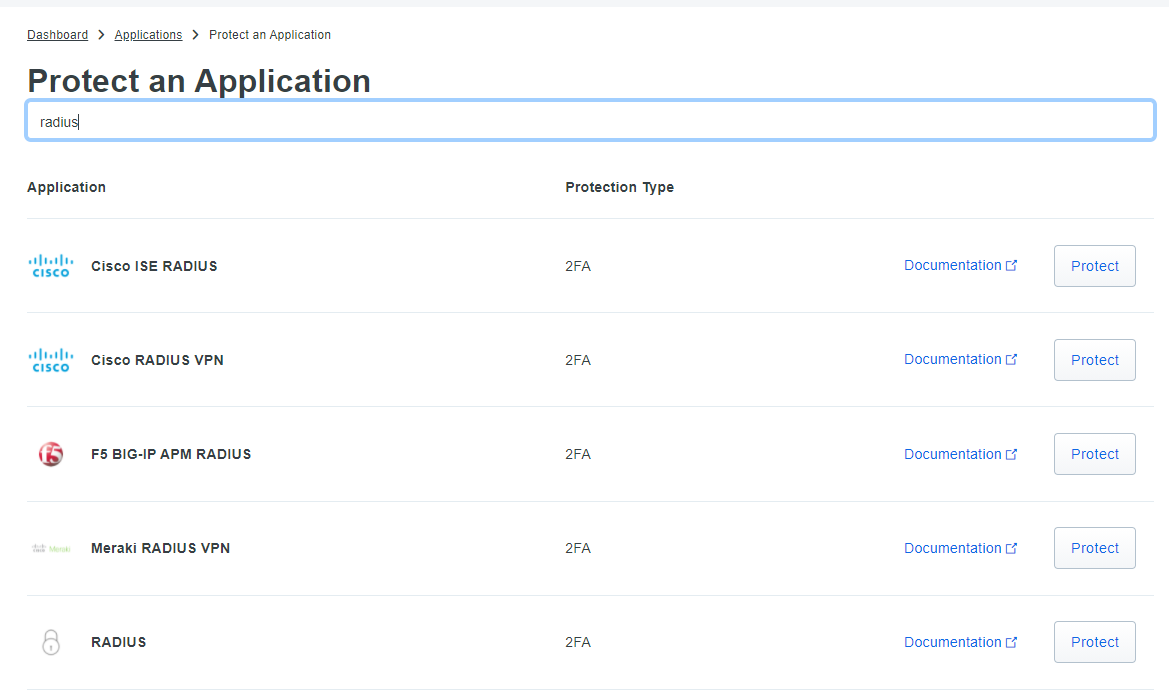Viewport: 1169px width, 692px height.
Task: Select the Cisco RADIUS VPN application name
Action: click(x=157, y=360)
